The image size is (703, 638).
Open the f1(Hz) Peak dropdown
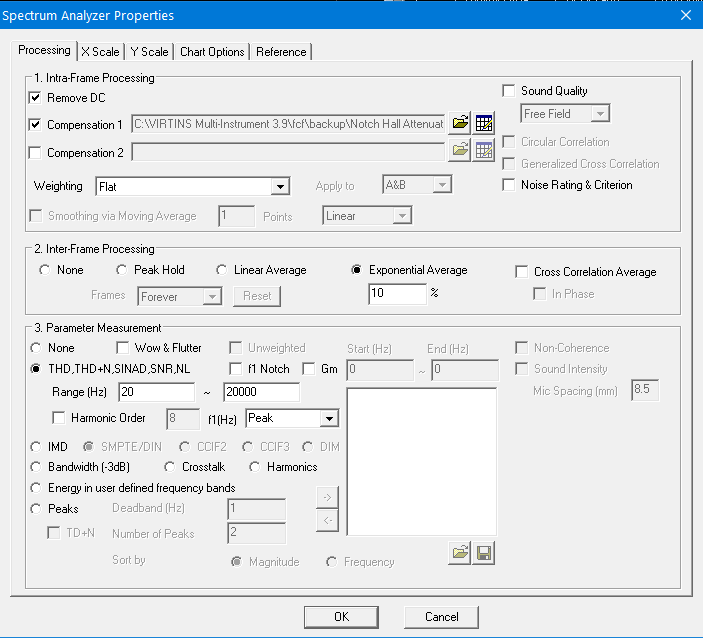tap(329, 418)
